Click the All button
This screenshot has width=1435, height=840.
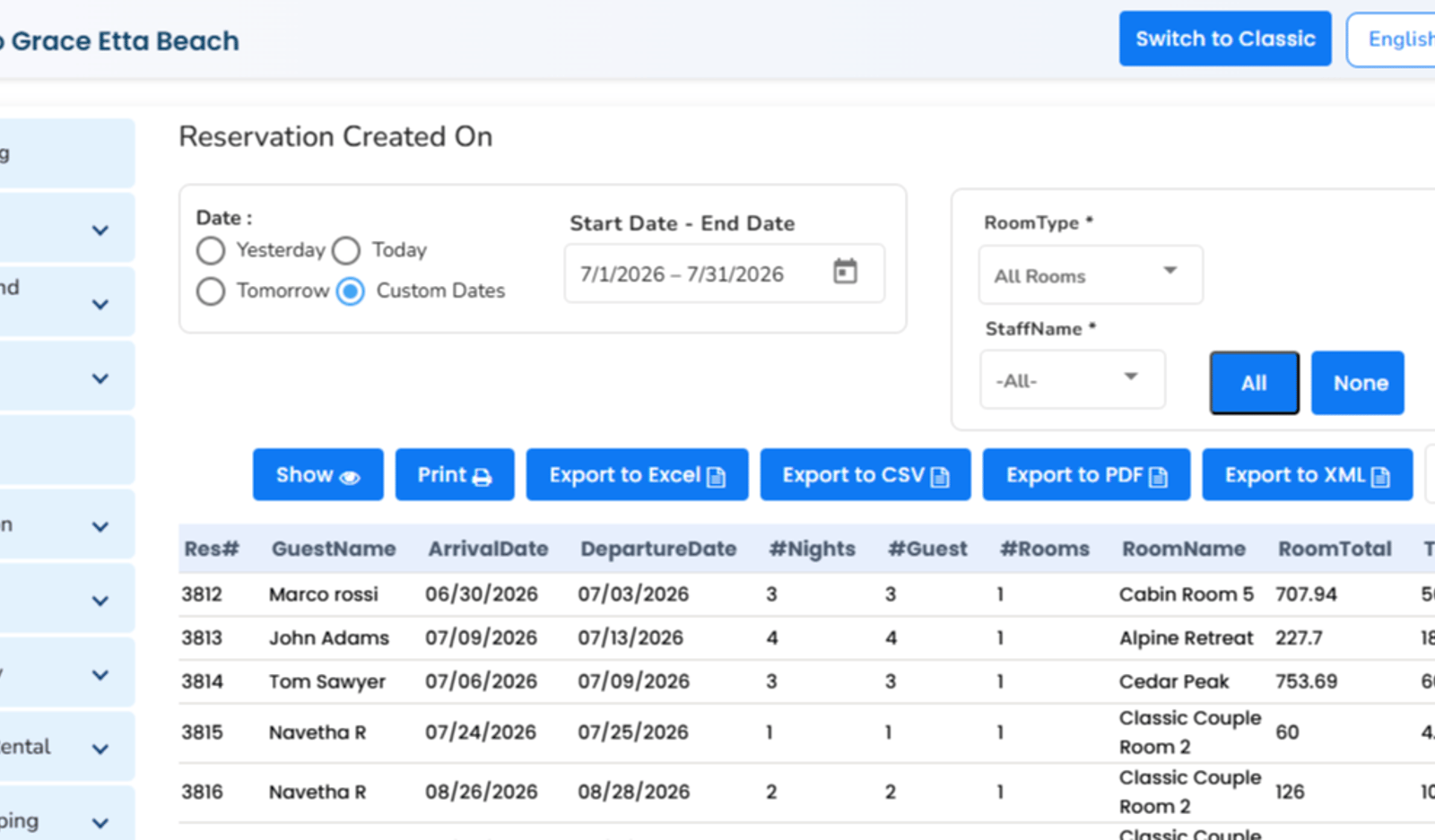pyautogui.click(x=1254, y=383)
